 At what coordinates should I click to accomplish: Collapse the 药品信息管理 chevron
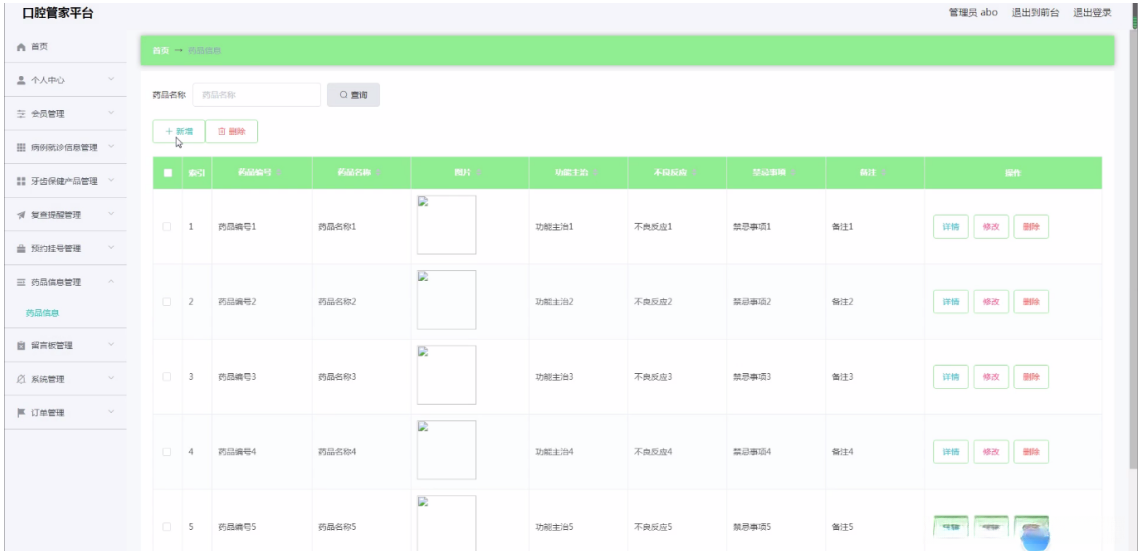111,282
